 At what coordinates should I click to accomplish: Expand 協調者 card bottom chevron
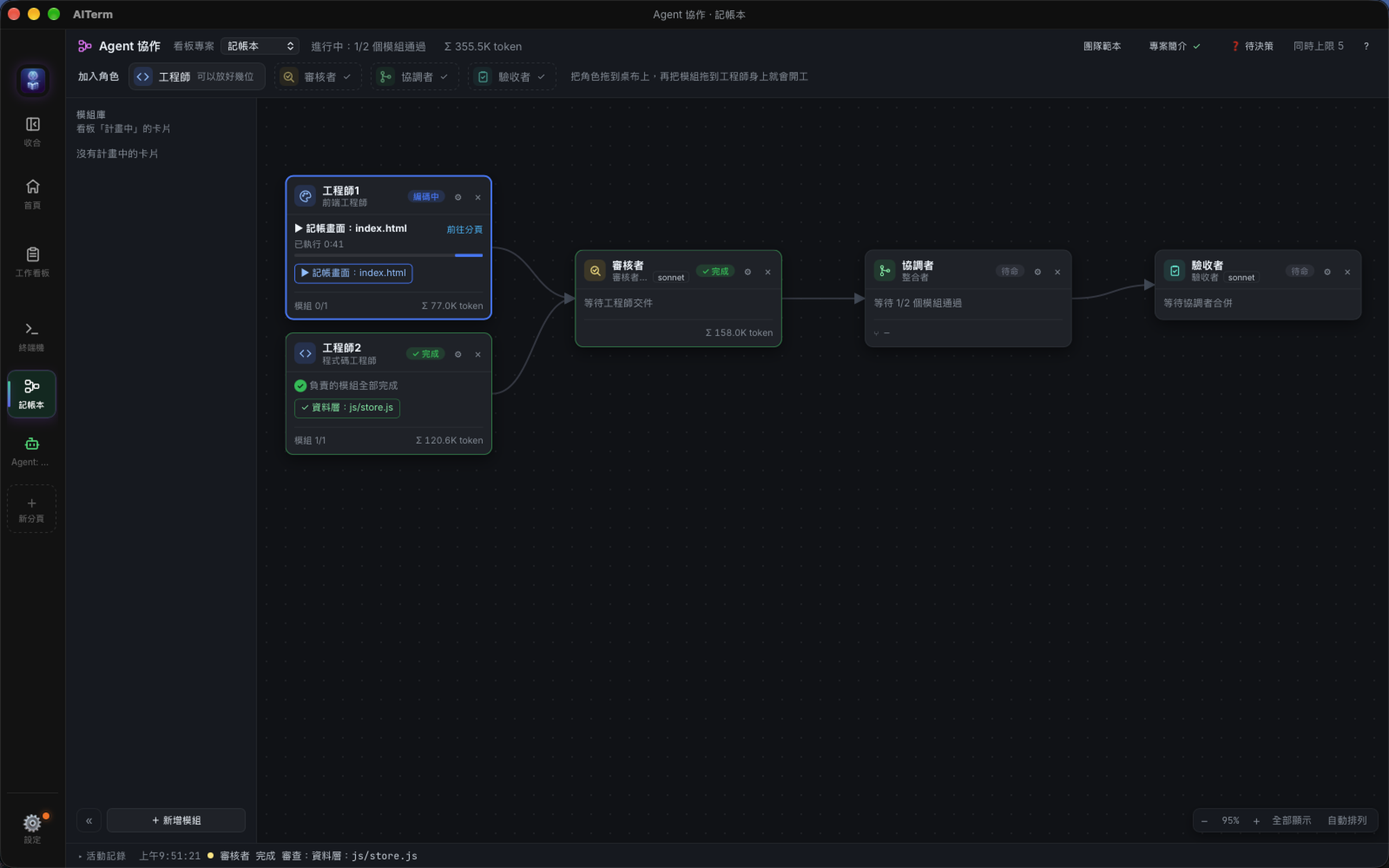point(876,333)
